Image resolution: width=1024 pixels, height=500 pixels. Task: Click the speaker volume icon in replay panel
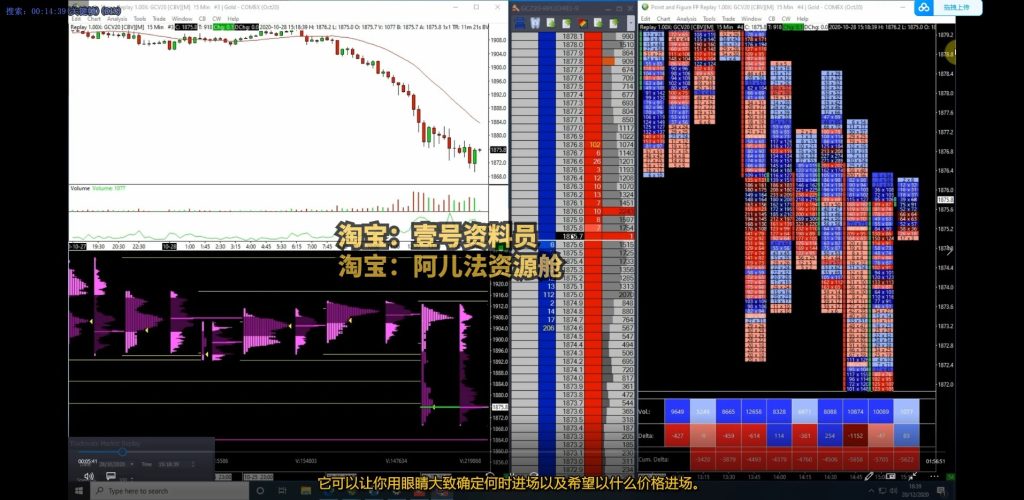[88, 476]
